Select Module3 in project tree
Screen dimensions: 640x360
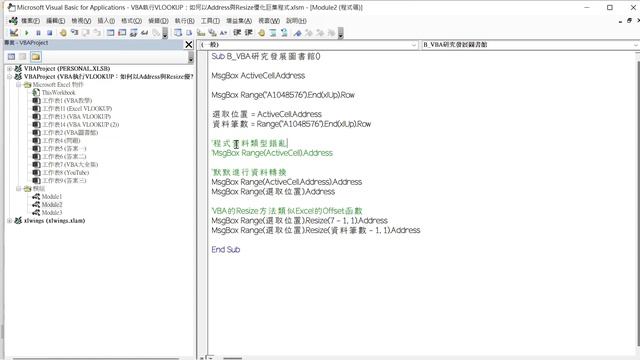coord(52,213)
